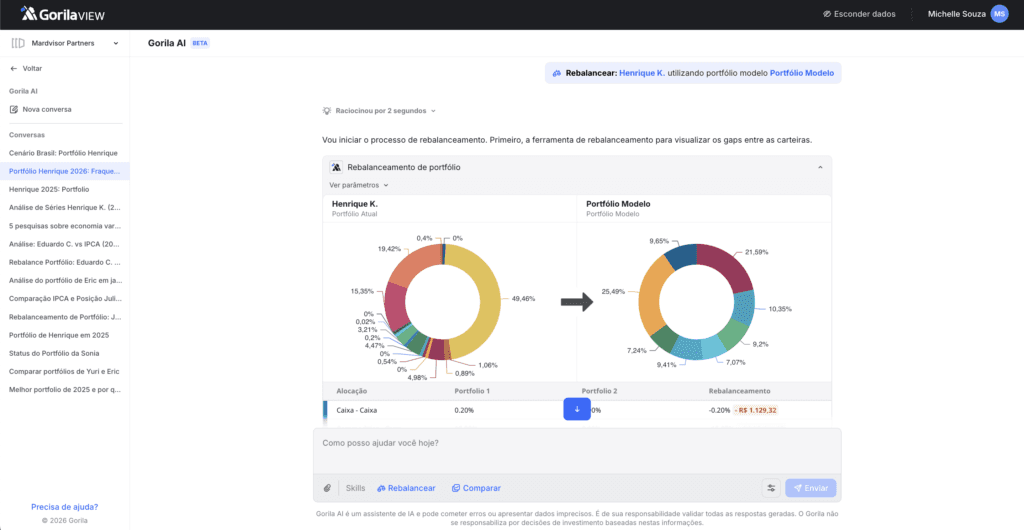Click the MS user avatar

[998, 14]
